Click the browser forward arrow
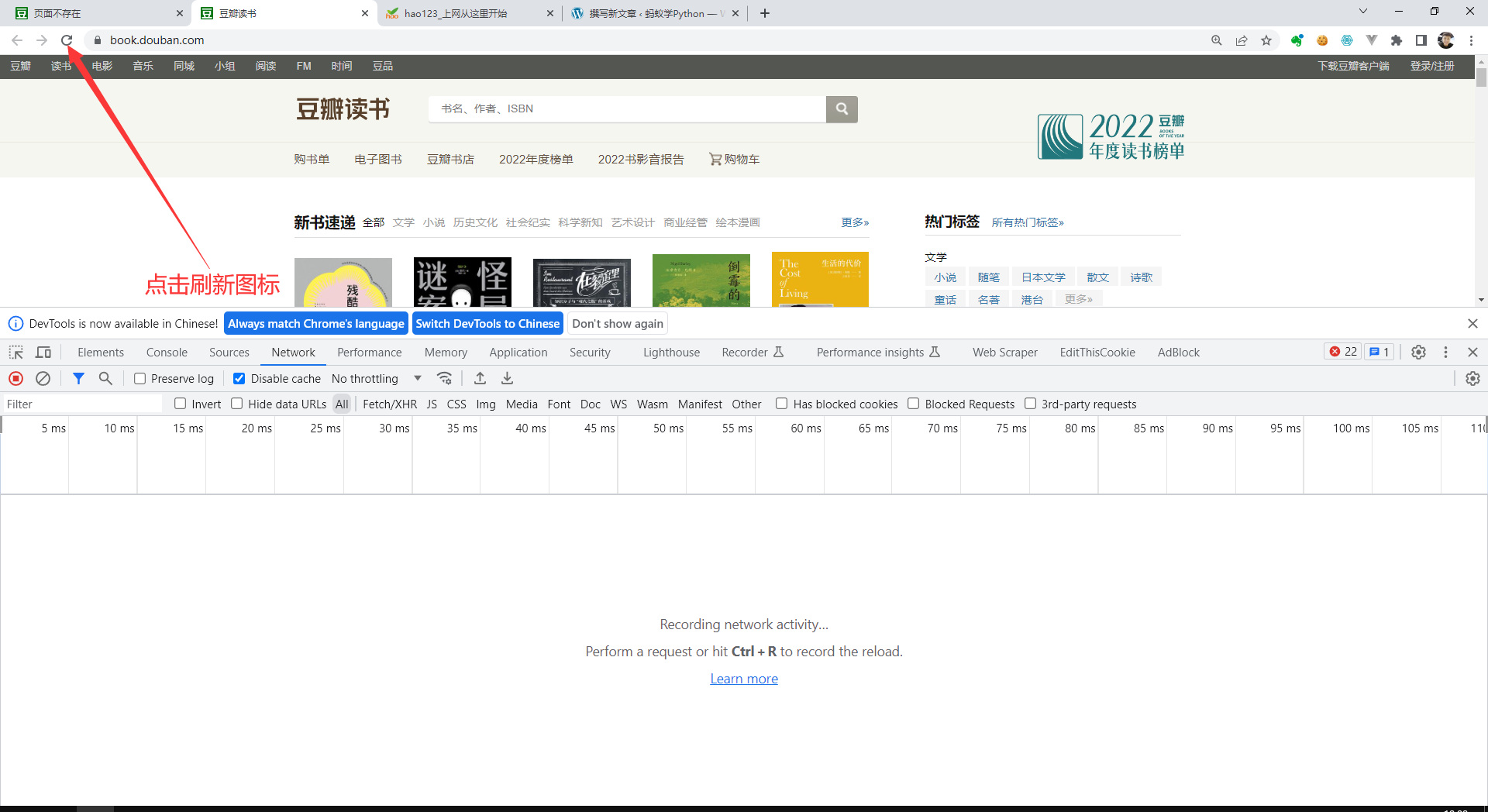 point(42,40)
